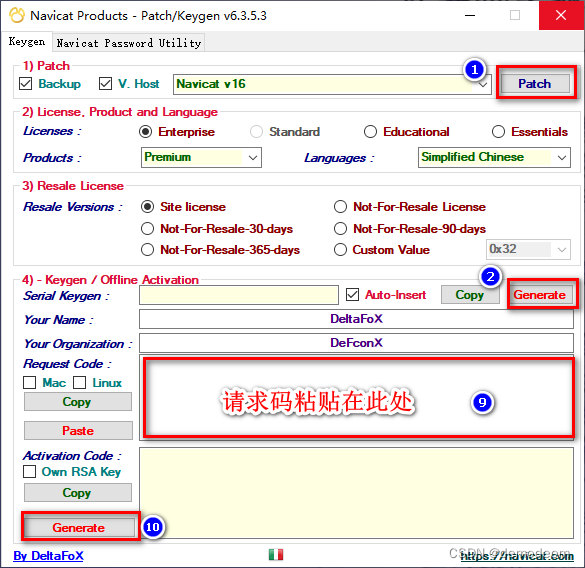Screen dimensions: 585x568
Task: Open the Products Premium dropdown
Action: 201,157
